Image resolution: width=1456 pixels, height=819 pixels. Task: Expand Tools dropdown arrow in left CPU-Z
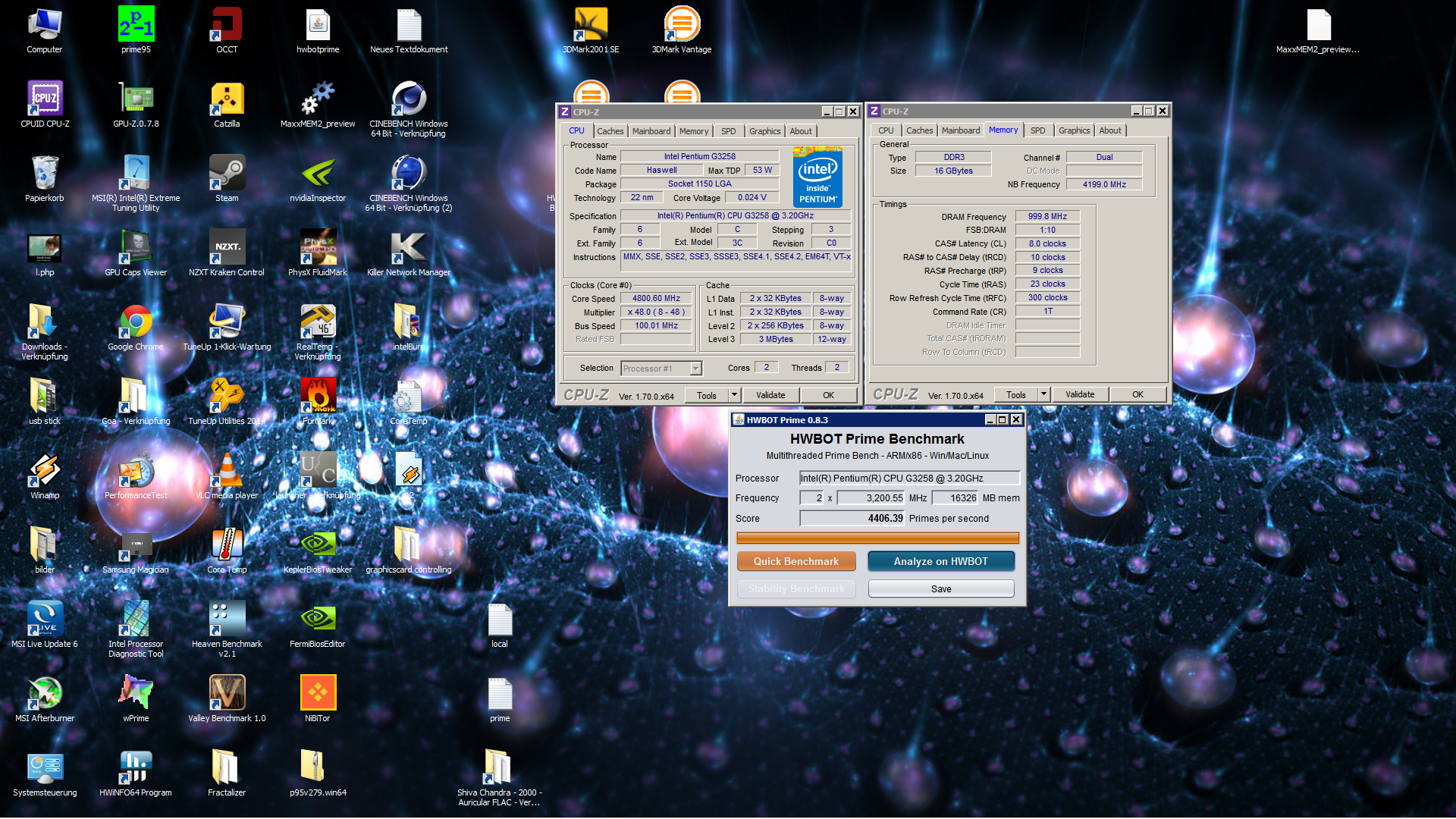733,395
